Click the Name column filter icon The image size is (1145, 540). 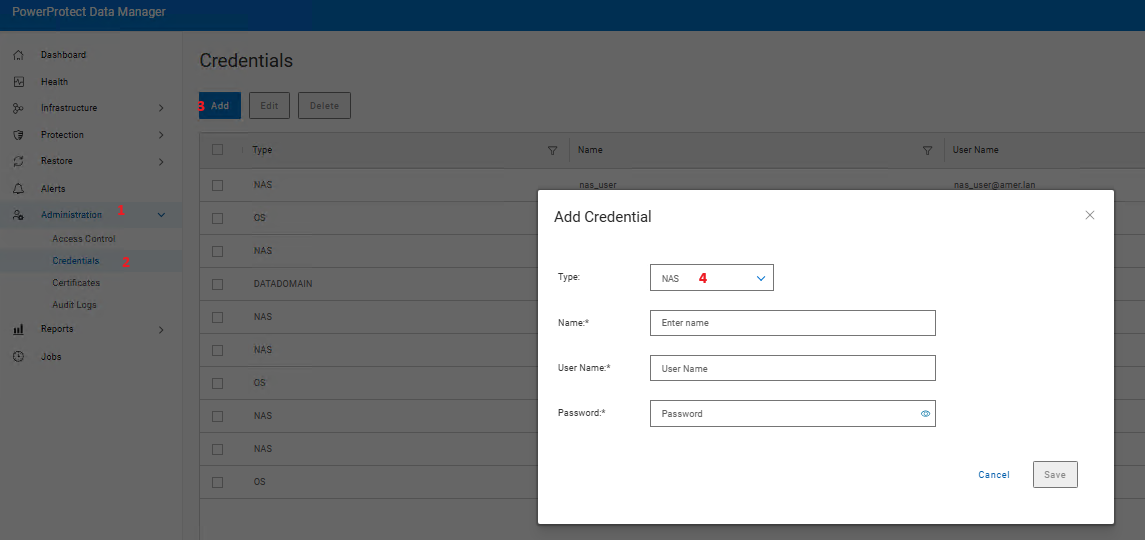tap(927, 150)
